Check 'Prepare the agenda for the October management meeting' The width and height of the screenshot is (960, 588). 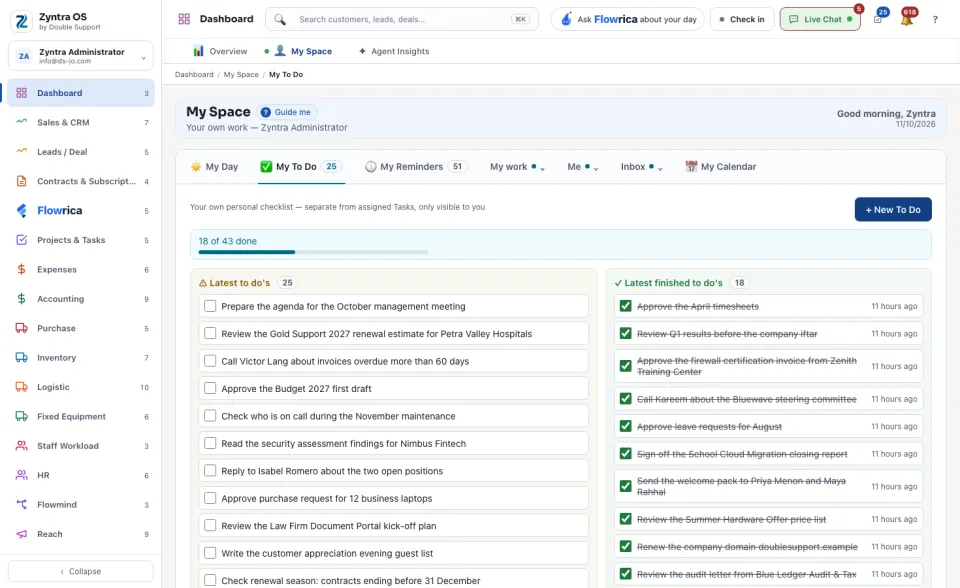click(x=210, y=306)
